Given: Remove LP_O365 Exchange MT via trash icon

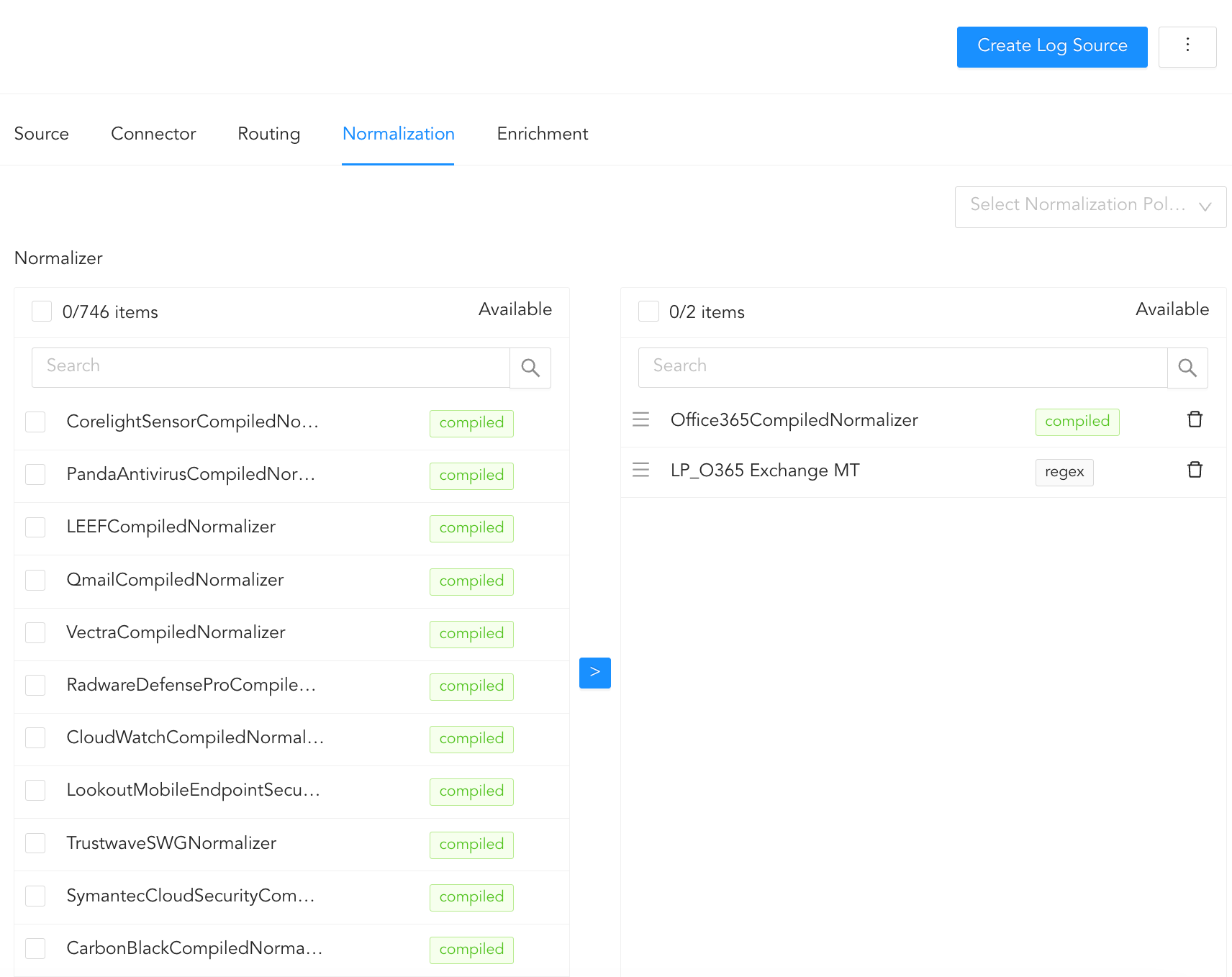Looking at the screenshot, I should tap(1195, 470).
